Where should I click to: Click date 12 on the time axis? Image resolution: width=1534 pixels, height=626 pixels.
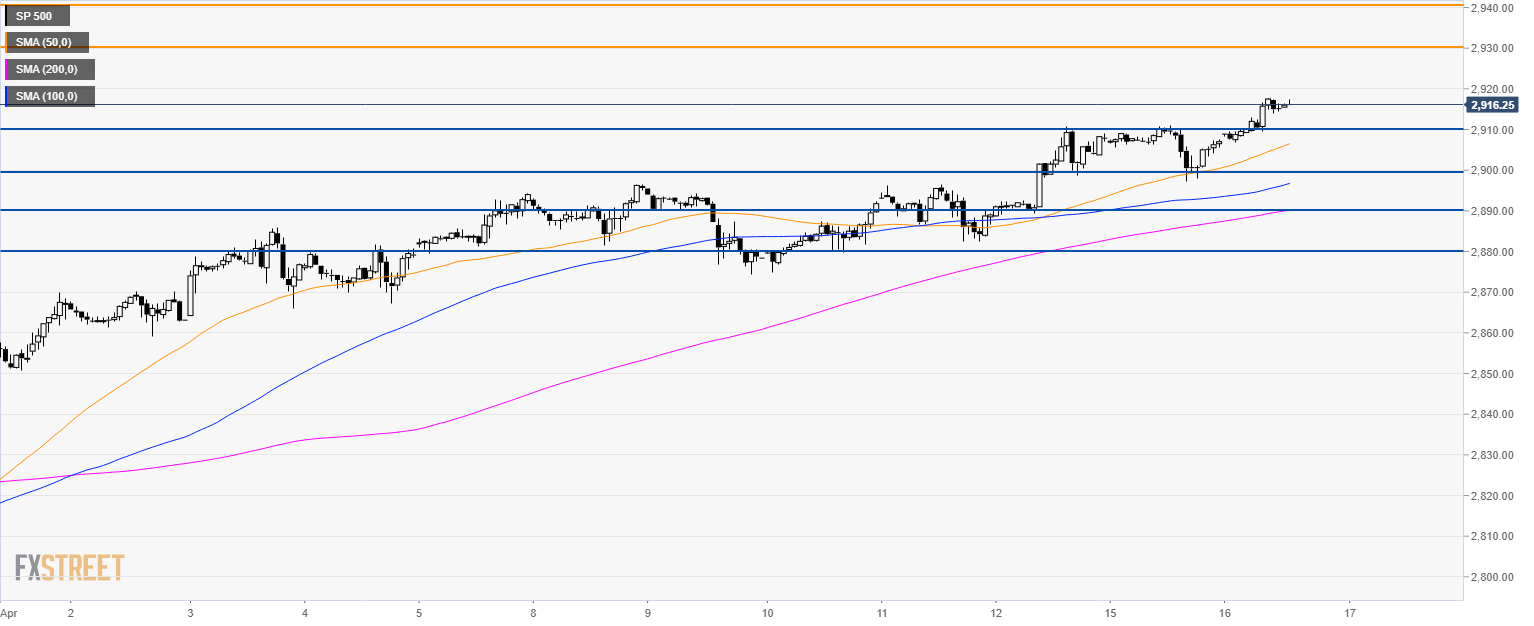pos(996,611)
